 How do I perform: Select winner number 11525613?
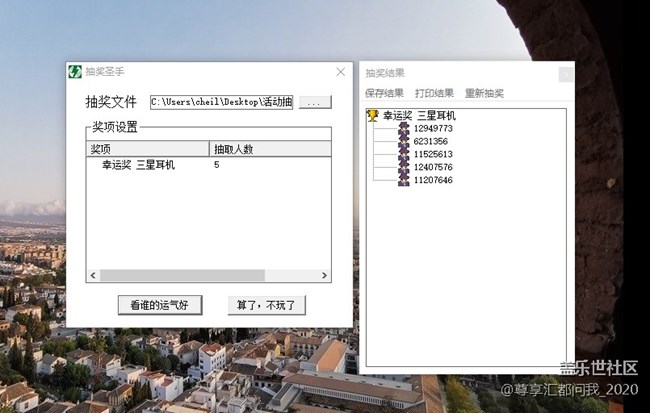click(433, 154)
